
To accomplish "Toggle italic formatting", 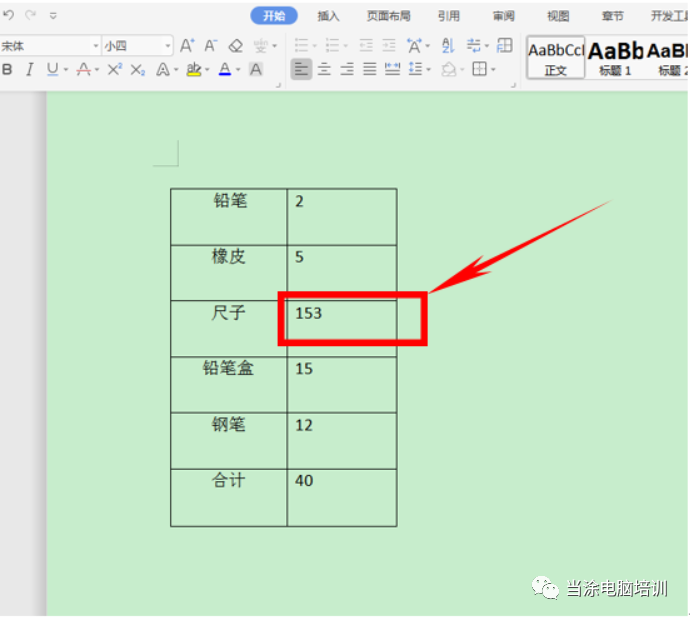I will [x=29, y=69].
